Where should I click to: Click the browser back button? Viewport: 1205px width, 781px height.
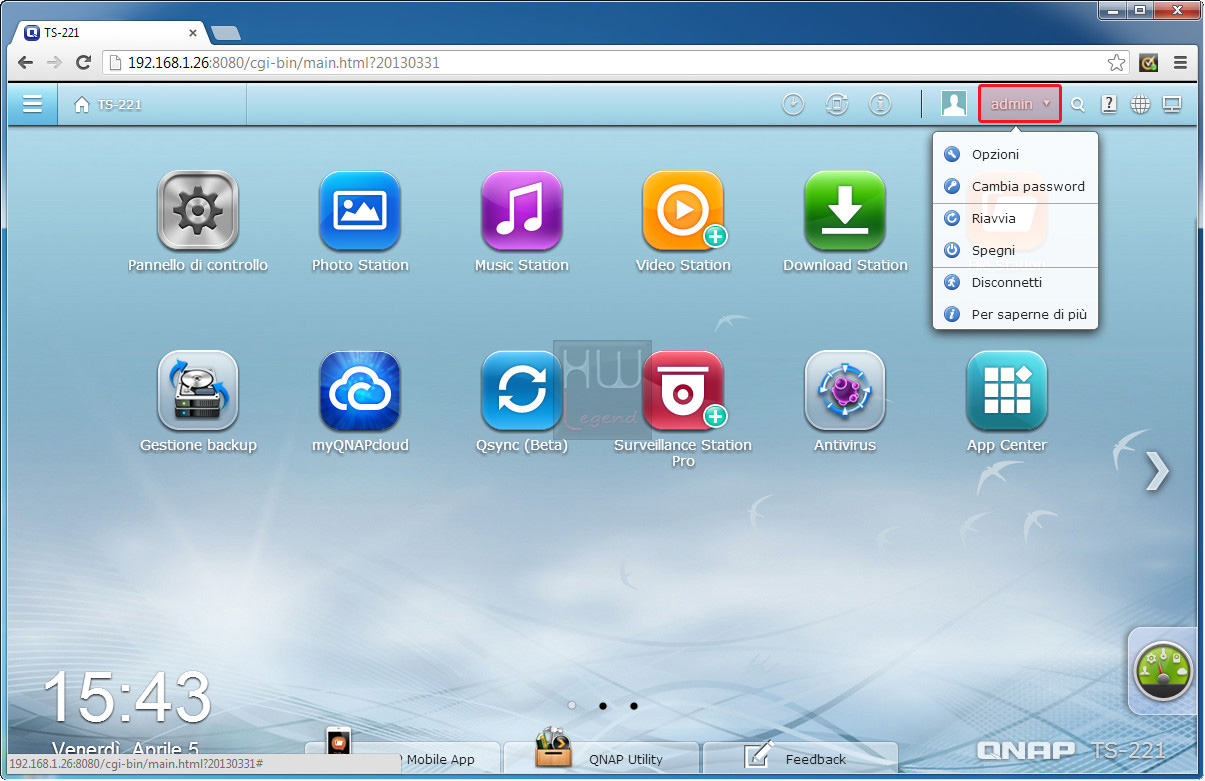click(x=26, y=62)
